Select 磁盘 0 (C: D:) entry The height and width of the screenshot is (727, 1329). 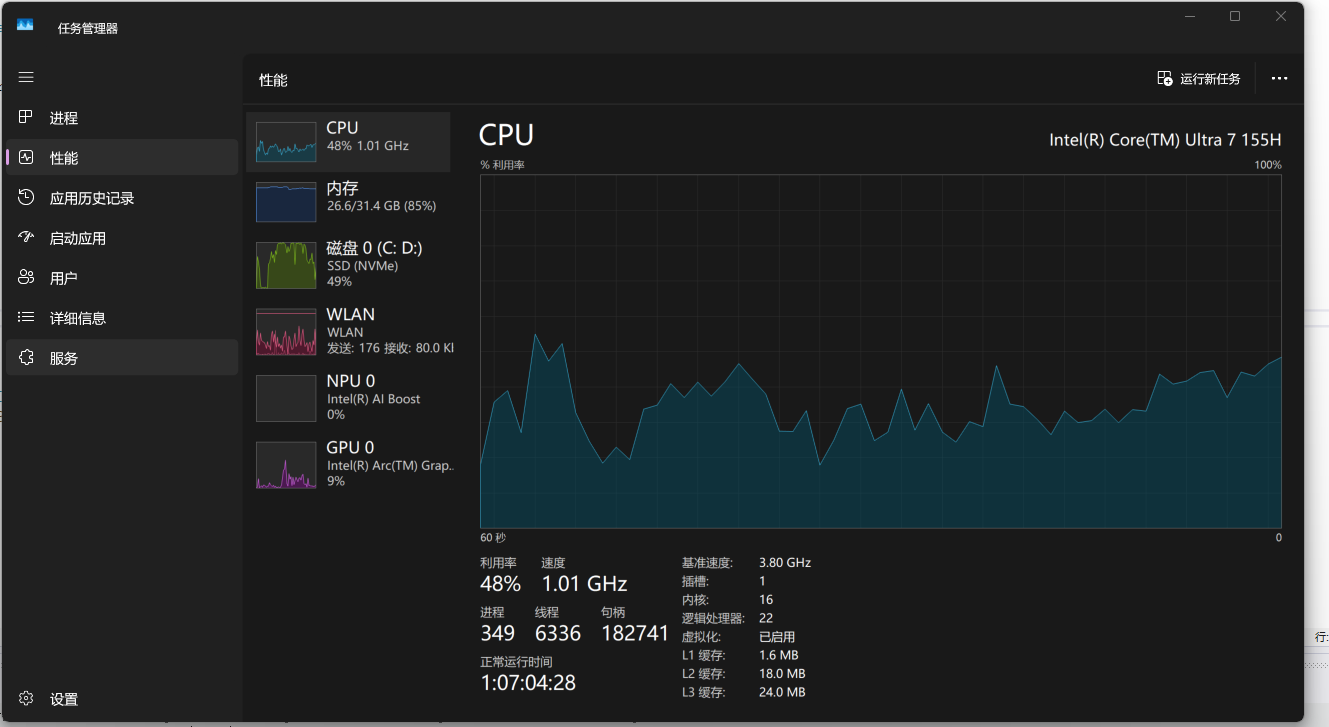(285, 265)
